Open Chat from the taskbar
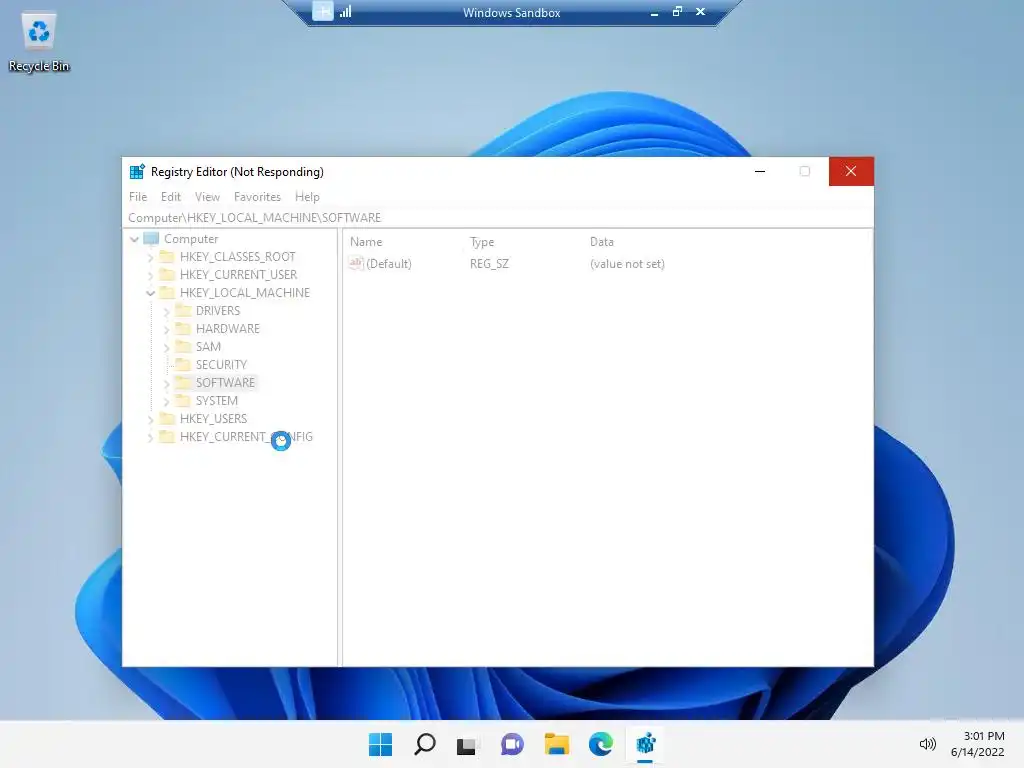The height and width of the screenshot is (768, 1024). [x=512, y=744]
